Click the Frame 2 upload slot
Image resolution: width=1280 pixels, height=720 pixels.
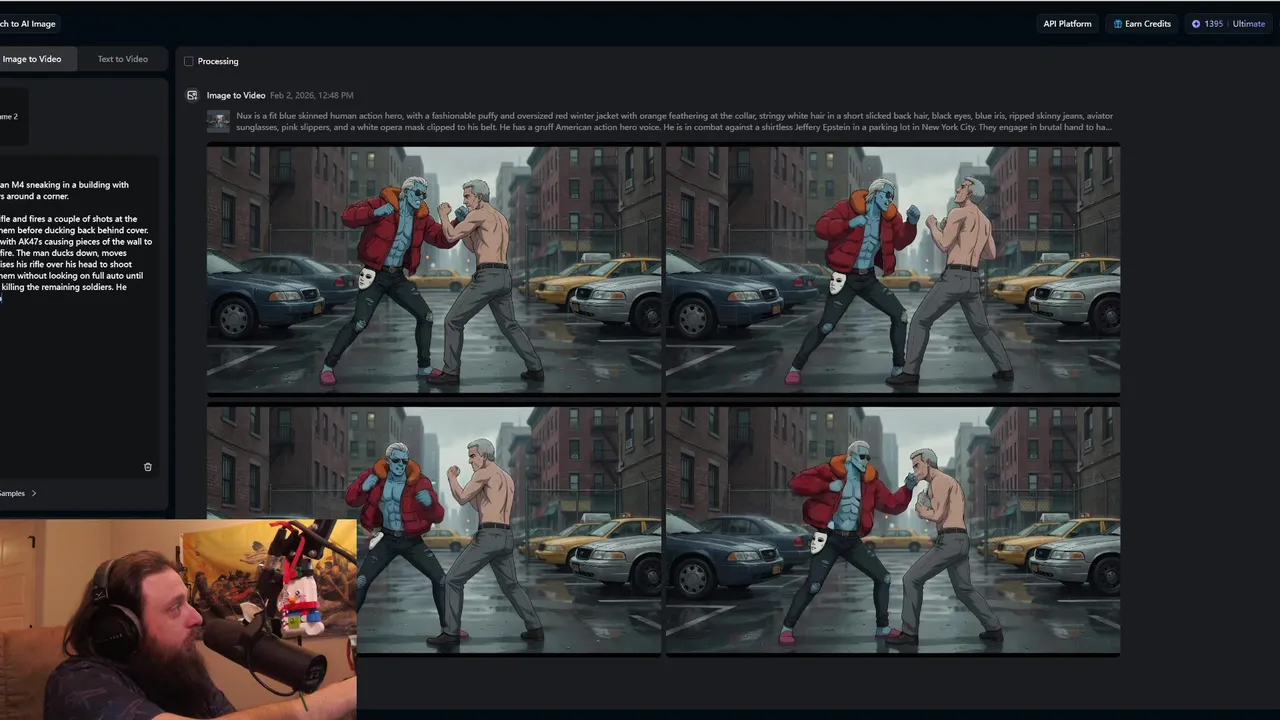pos(12,117)
